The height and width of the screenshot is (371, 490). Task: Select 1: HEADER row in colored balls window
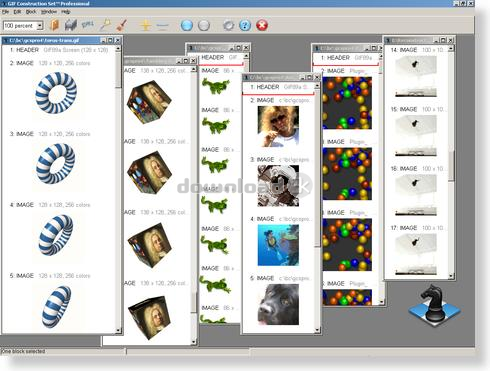[346, 58]
